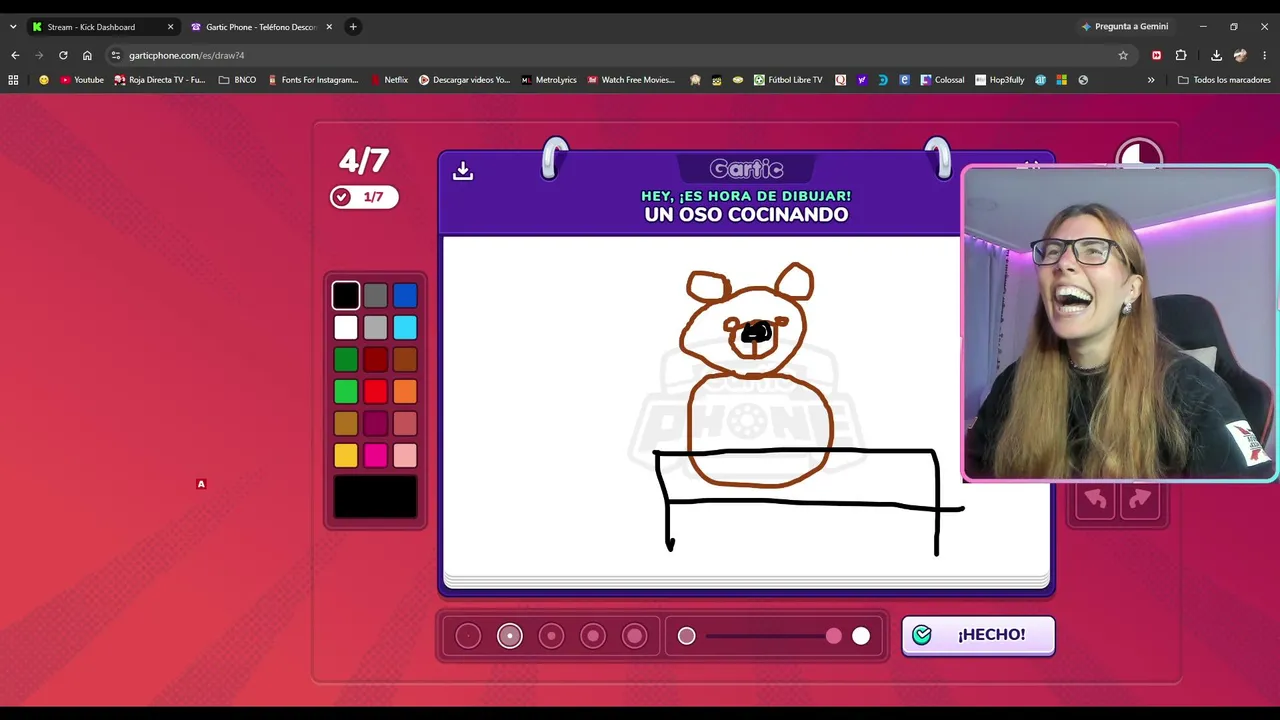Open the tab search dropdown

13,27
